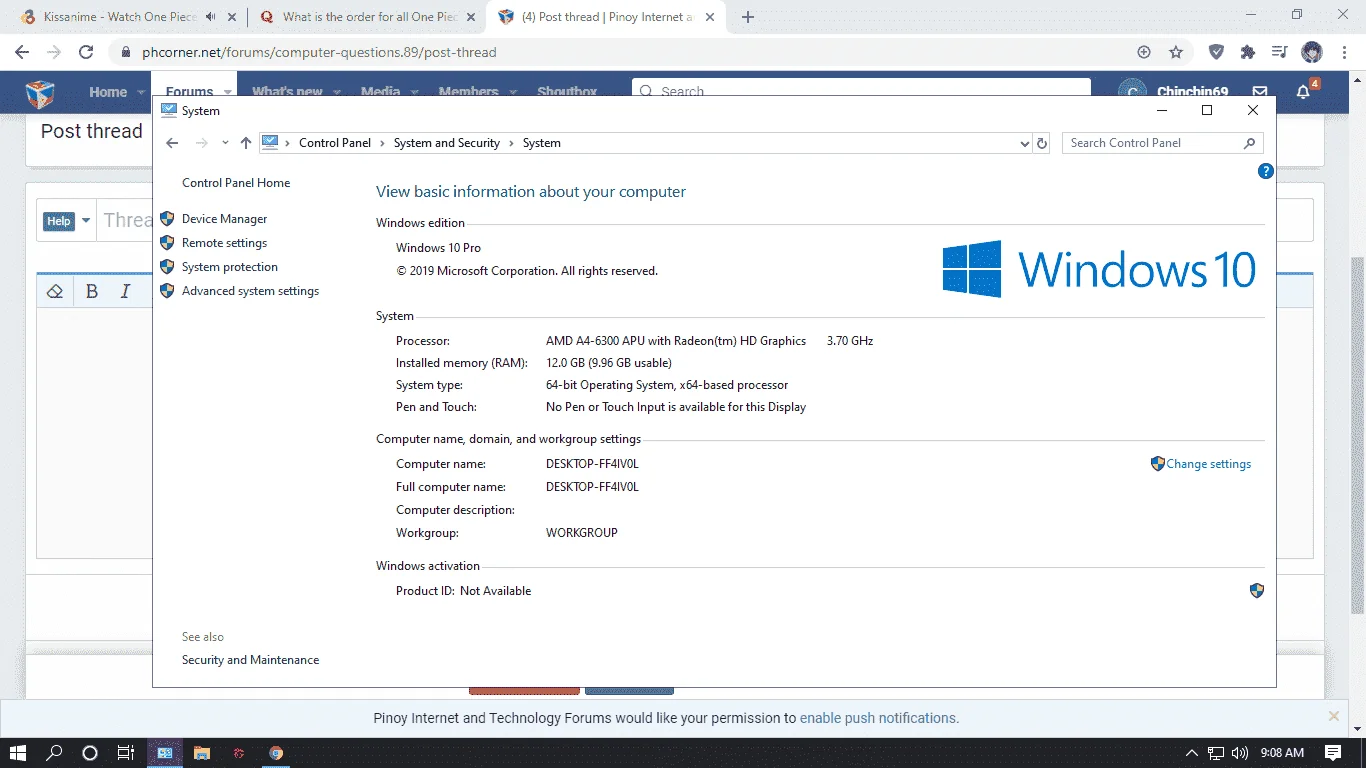Click the phcorner site logo
Screen dimensions: 1366x768
(x=40, y=93)
